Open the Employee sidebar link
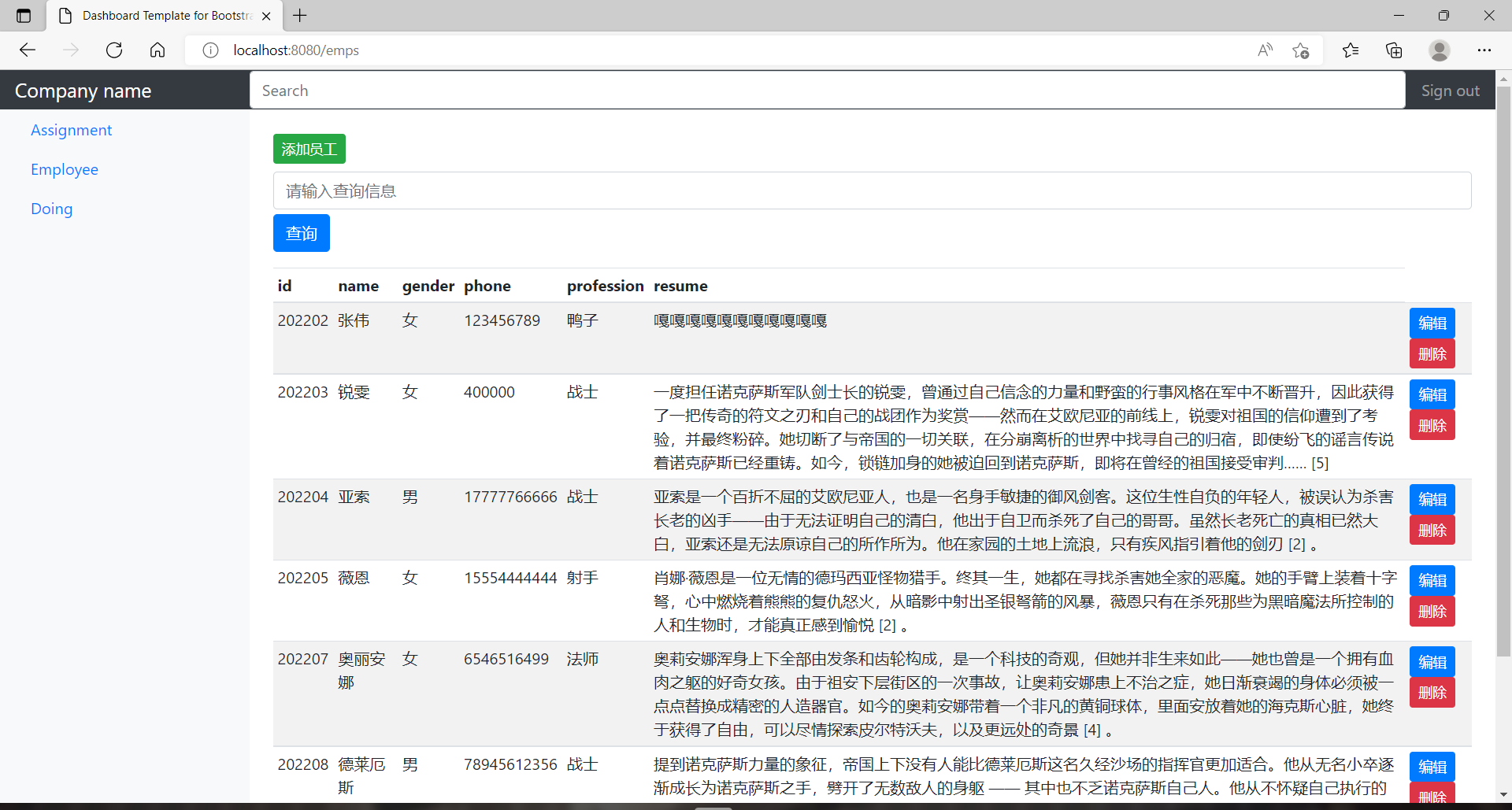1512x810 pixels. [65, 169]
